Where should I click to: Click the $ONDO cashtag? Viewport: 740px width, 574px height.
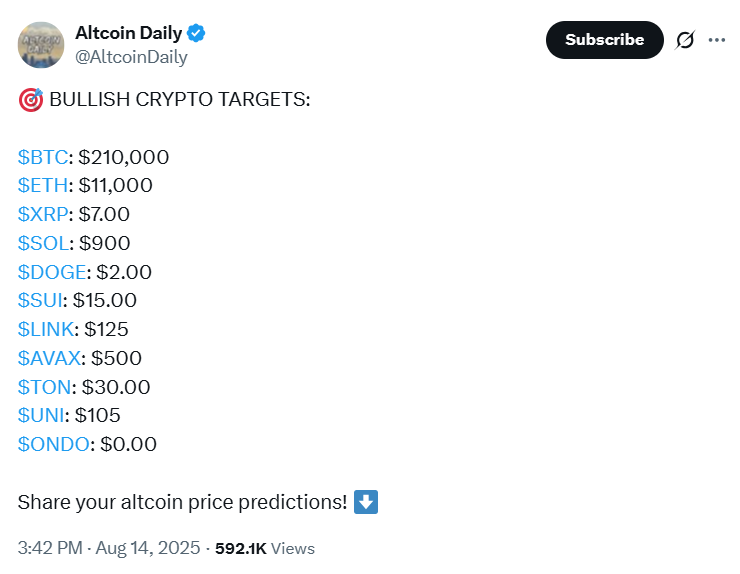coord(53,444)
